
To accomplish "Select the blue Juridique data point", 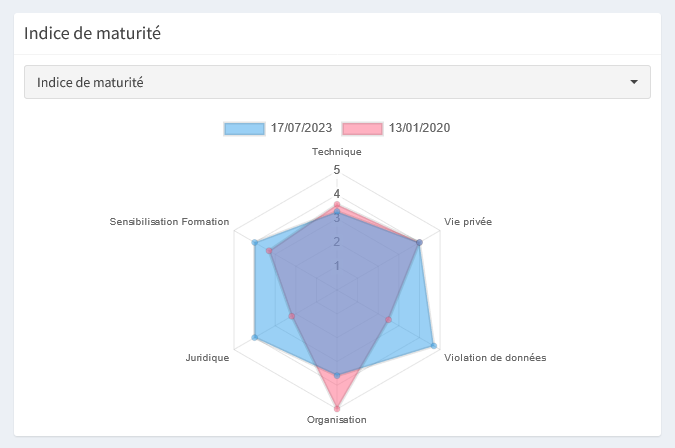I will tap(255, 338).
